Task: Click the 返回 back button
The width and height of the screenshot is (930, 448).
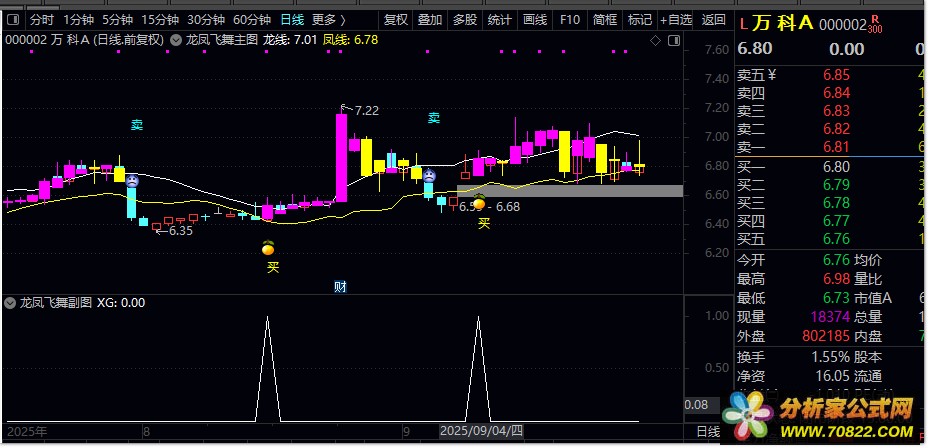Action: 714,20
